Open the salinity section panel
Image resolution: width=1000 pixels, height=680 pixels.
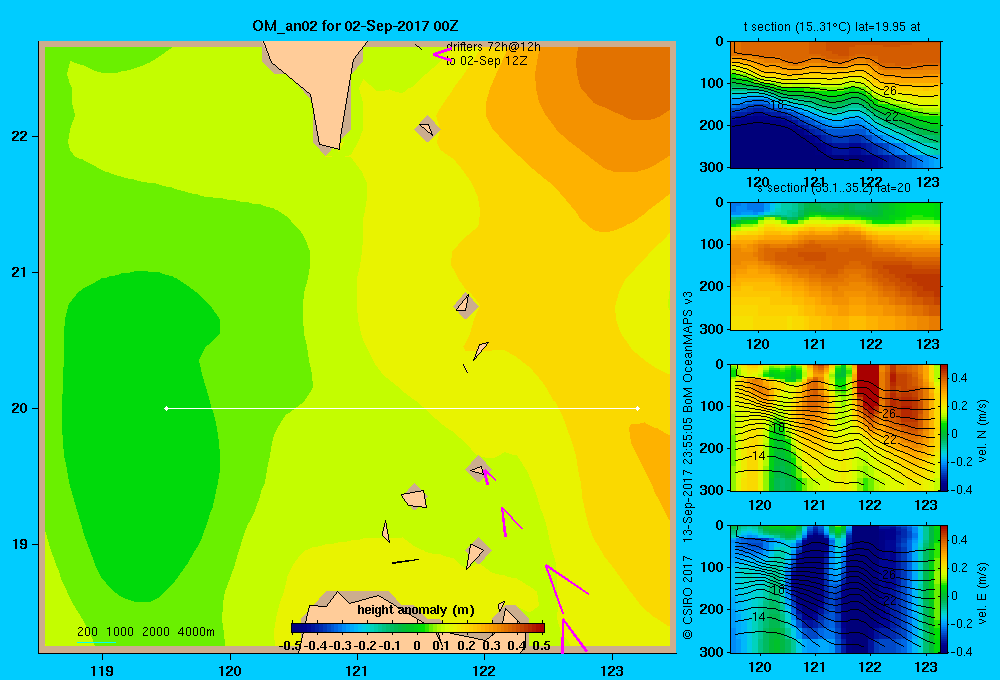(x=835, y=266)
